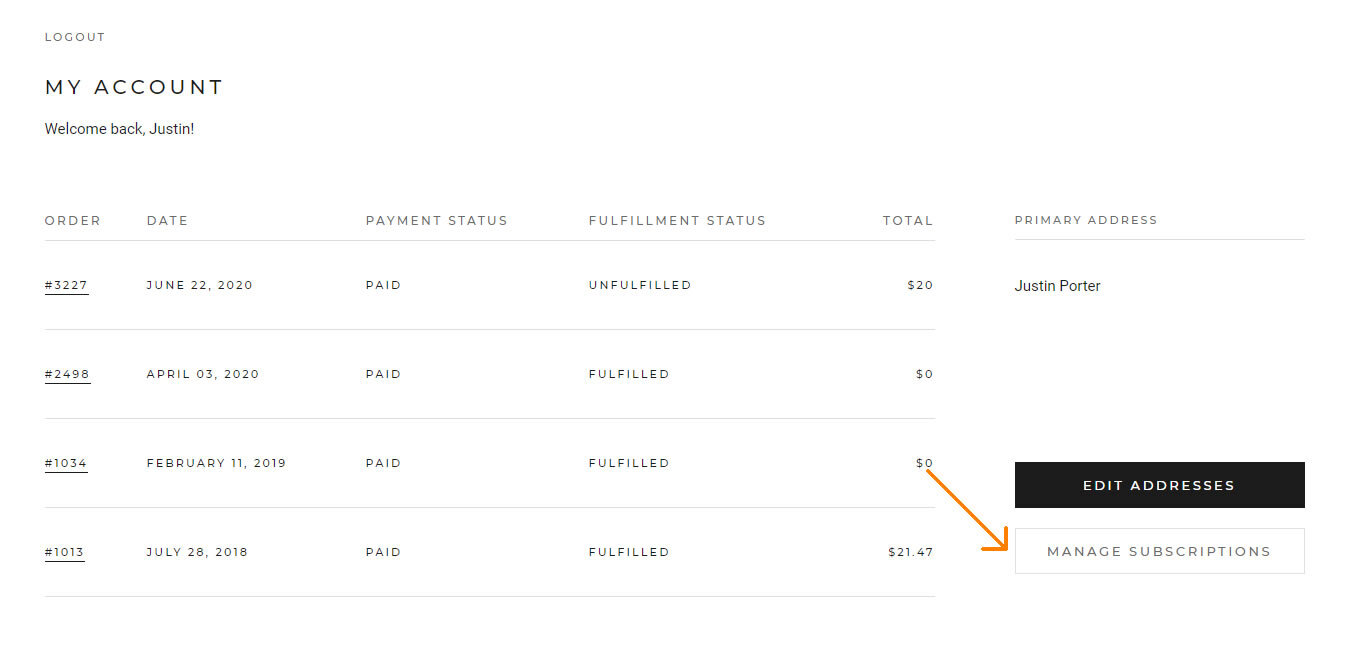
Task: Open order #3227 details
Action: click(66, 285)
